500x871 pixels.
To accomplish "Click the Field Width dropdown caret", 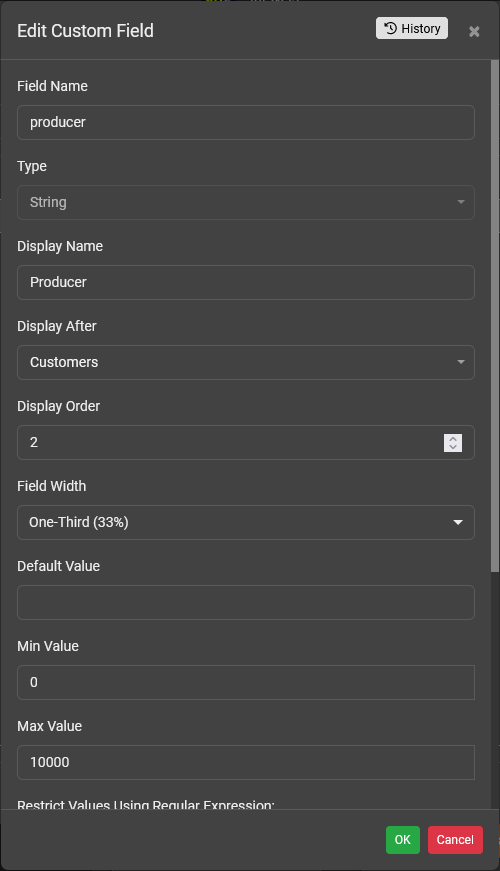I will 458,522.
